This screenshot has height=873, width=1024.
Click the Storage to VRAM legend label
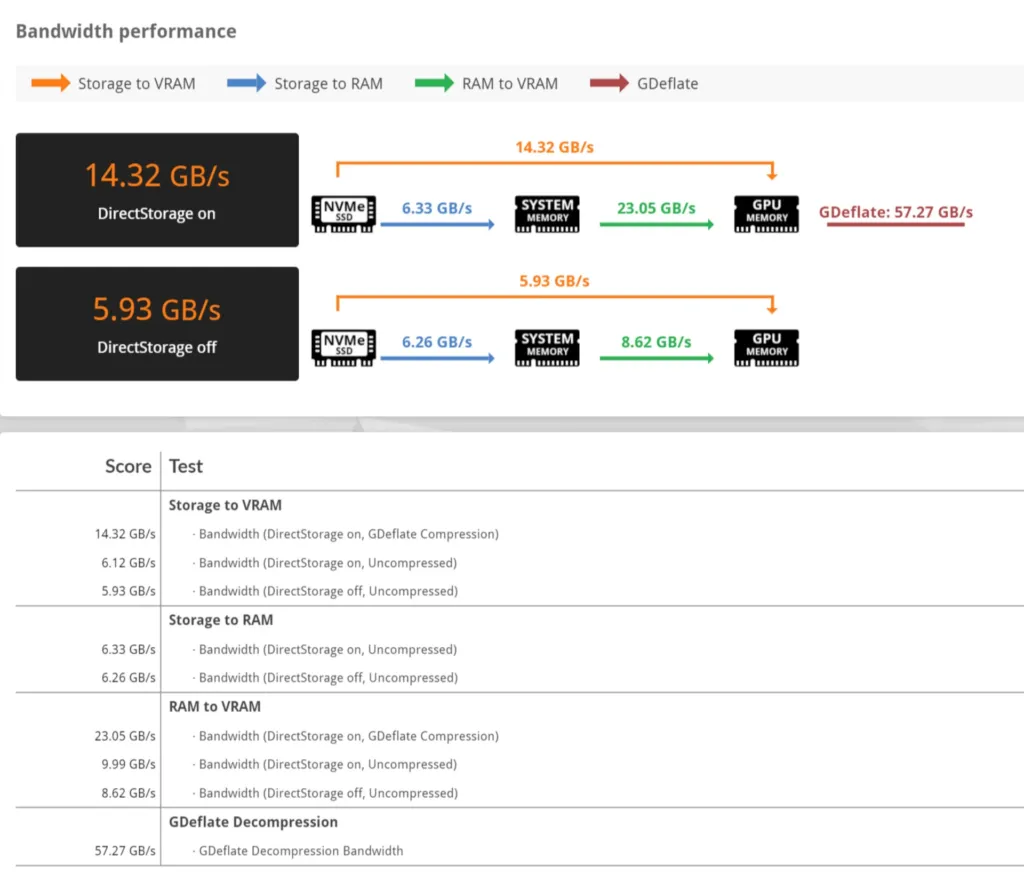136,84
